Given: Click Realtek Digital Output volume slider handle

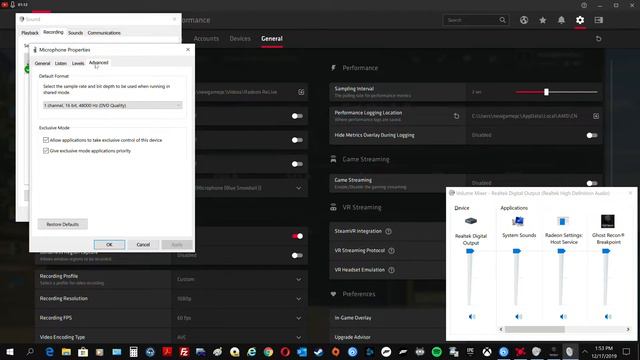Looking at the screenshot, I should pyautogui.click(x=470, y=251).
